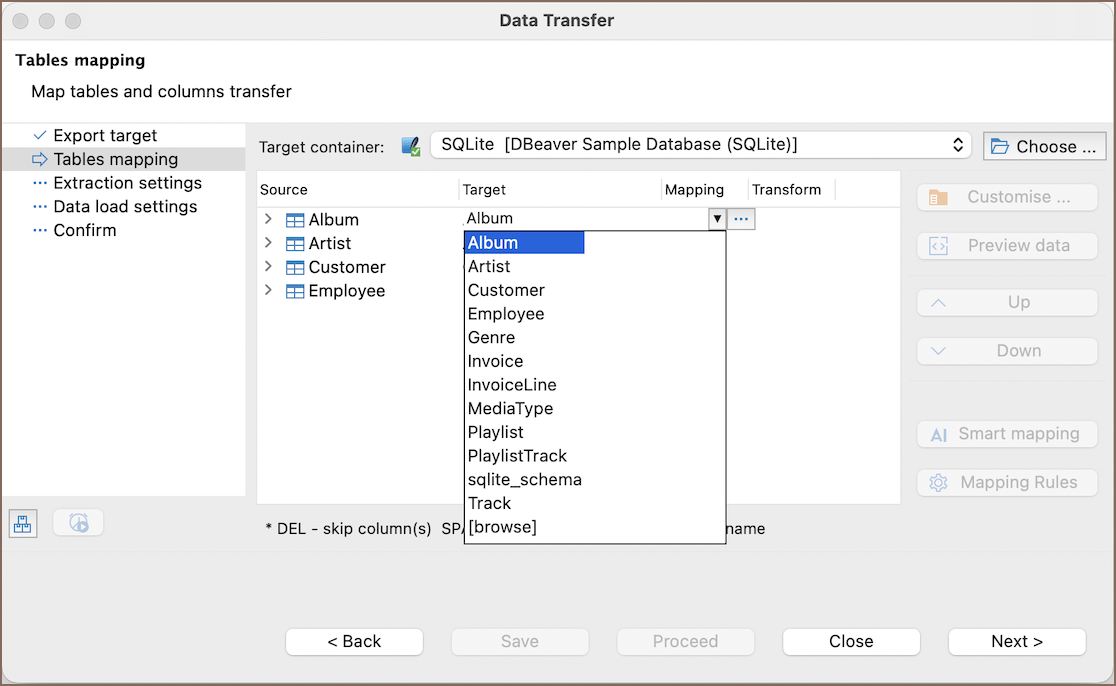Select InvoiceLine from the target list

[x=512, y=385]
